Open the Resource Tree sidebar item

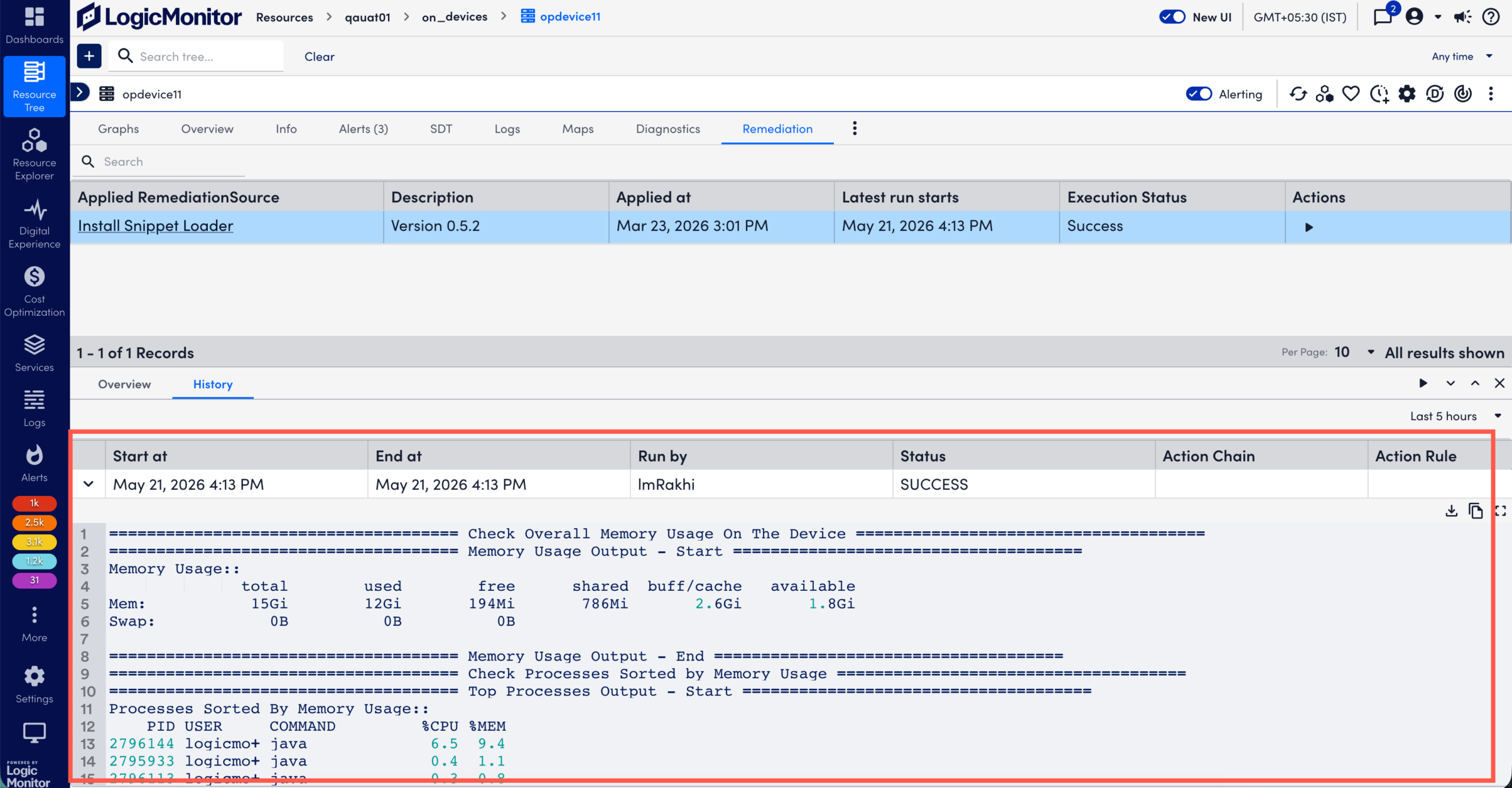(x=34, y=86)
